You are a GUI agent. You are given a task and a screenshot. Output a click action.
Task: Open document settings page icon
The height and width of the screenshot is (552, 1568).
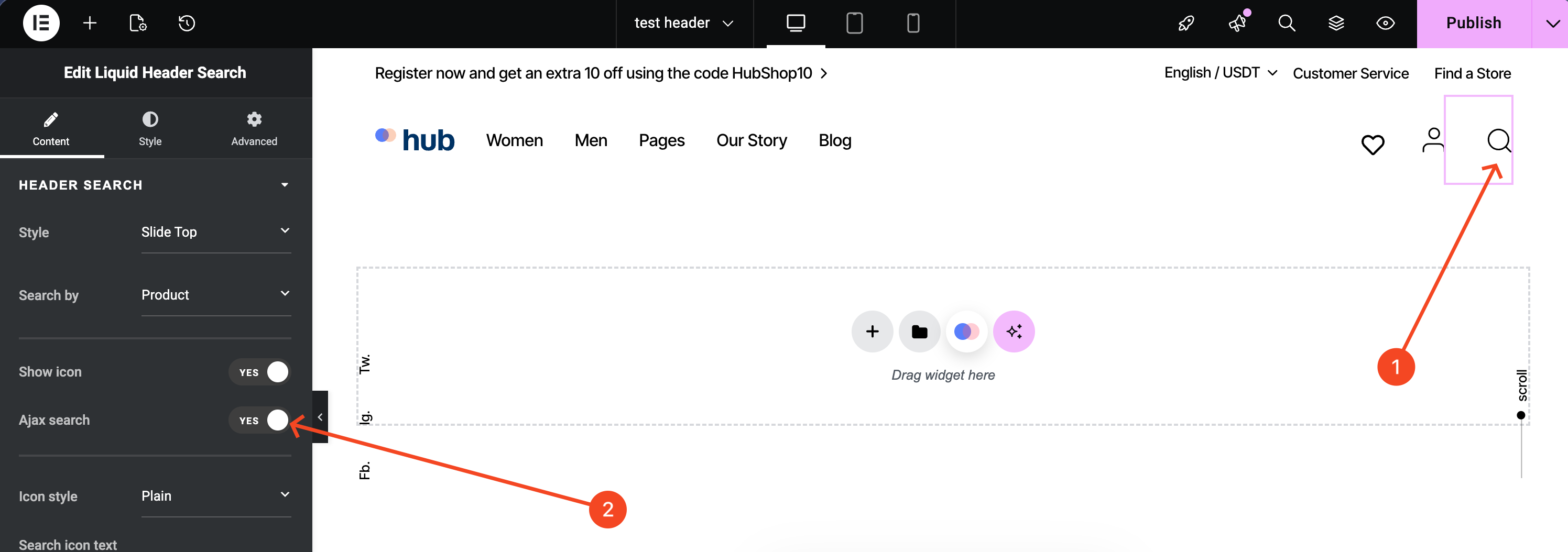click(138, 23)
